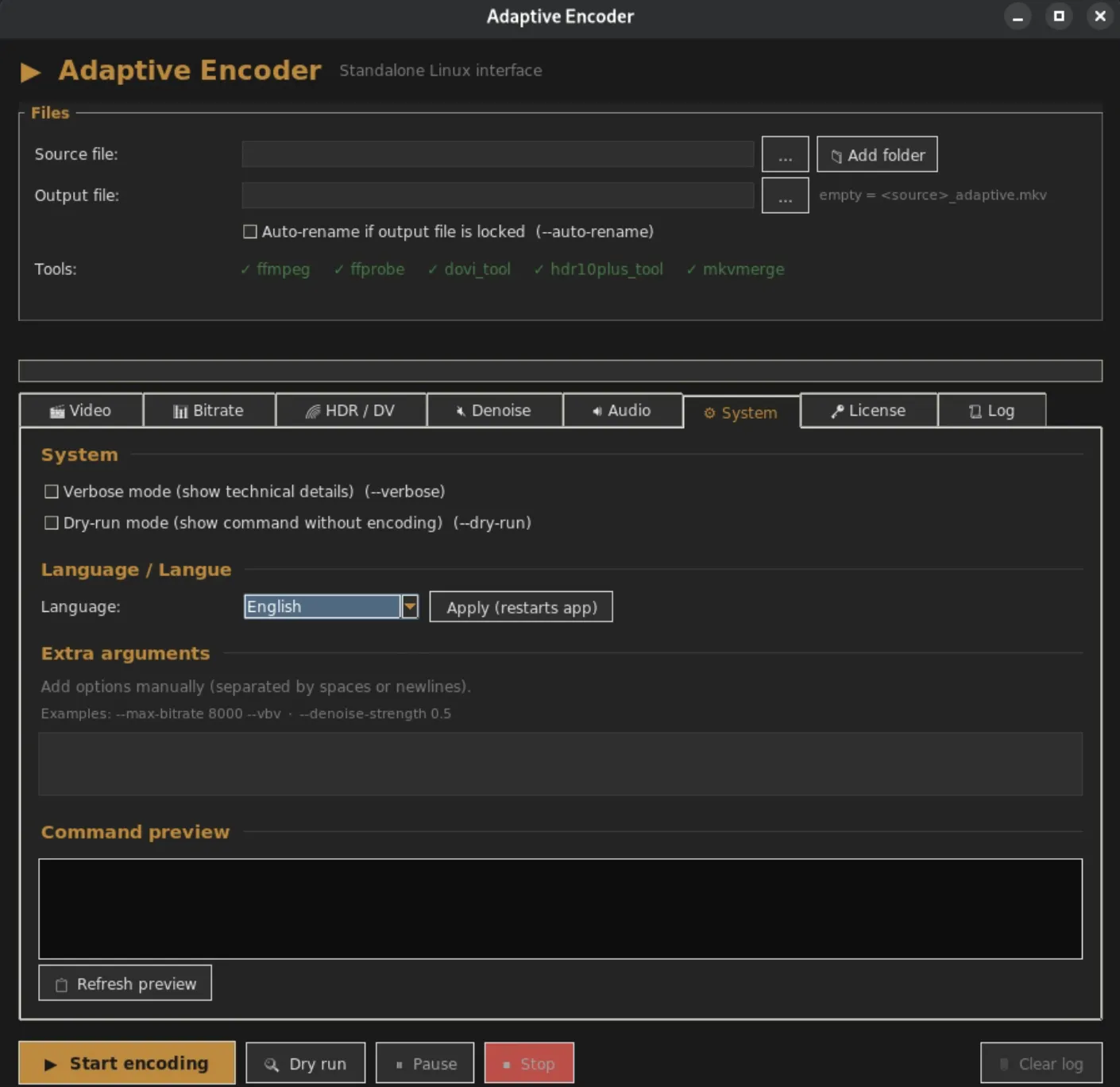Open the Denoise tab
Image resolution: width=1120 pixels, height=1087 pixels.
495,411
